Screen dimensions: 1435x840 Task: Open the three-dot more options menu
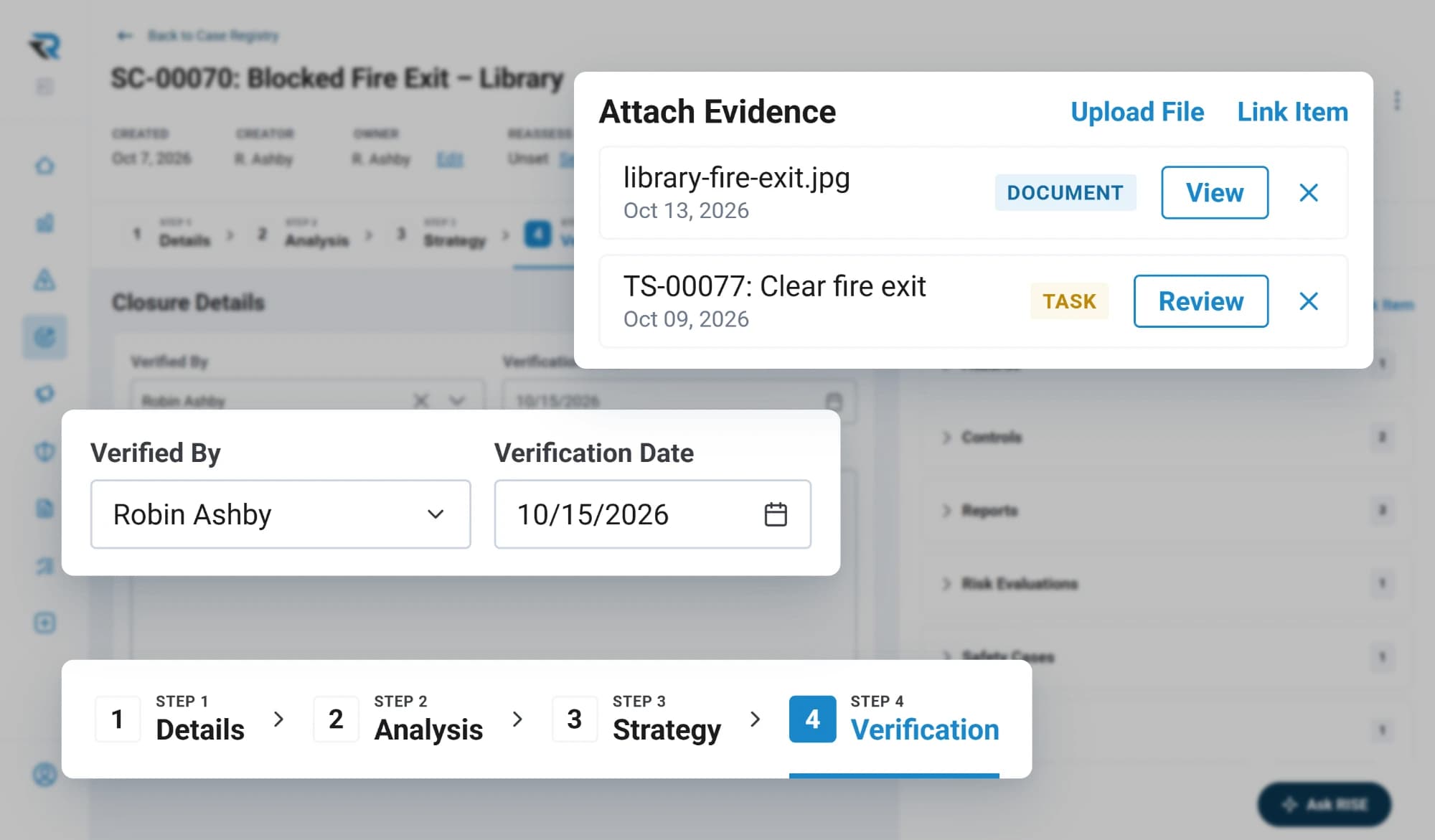point(1396,100)
